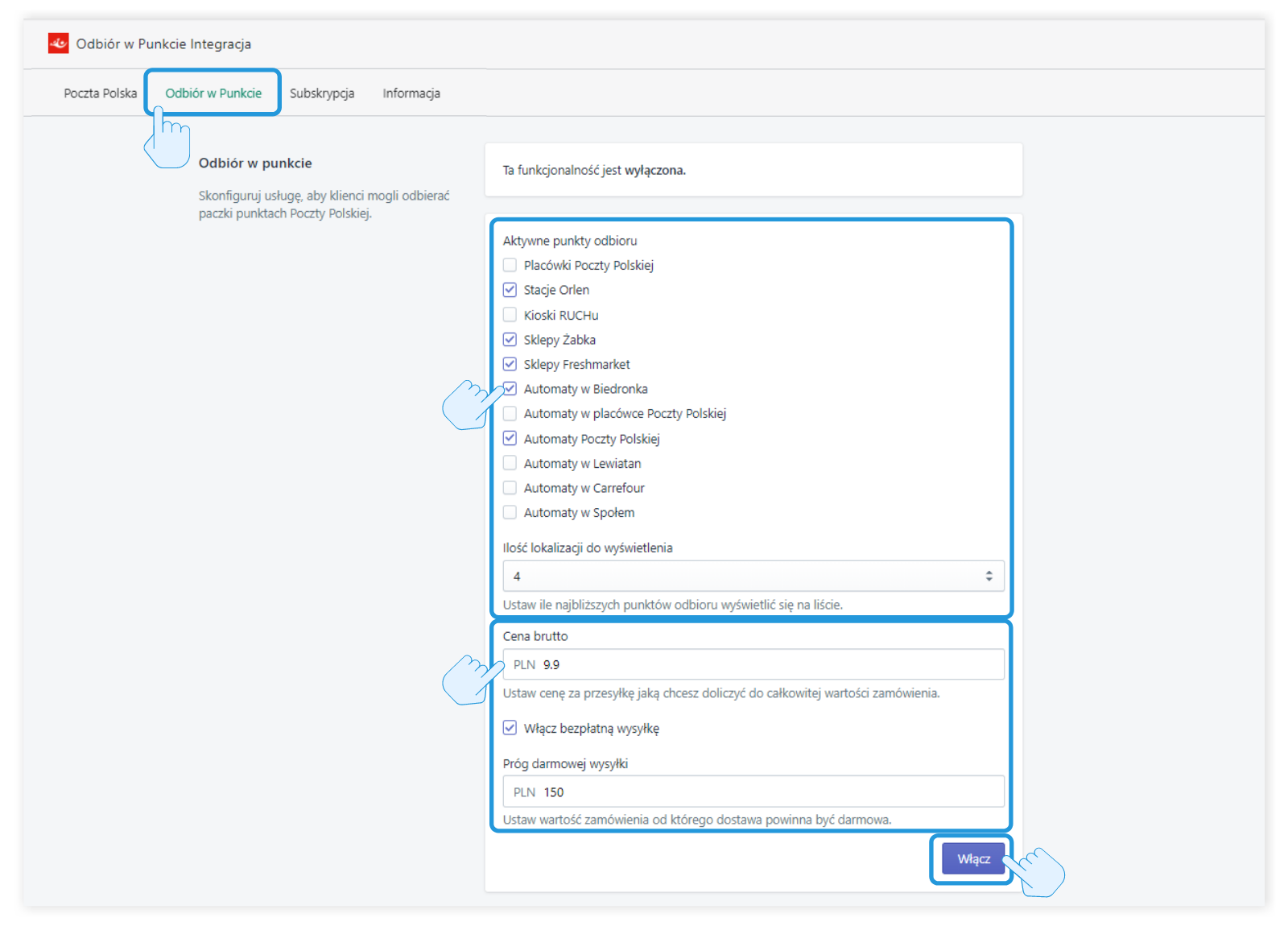The image size is (1288, 926).
Task: Click the 'Aktywne punkty odbioru' label
Action: (570, 241)
